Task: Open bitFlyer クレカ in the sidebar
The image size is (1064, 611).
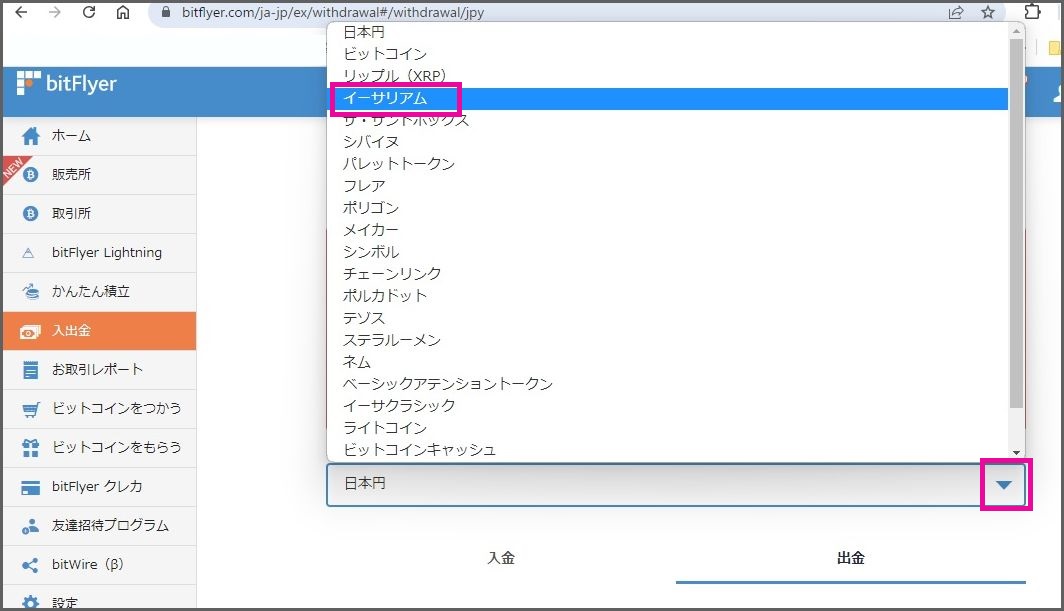Action: point(100,487)
